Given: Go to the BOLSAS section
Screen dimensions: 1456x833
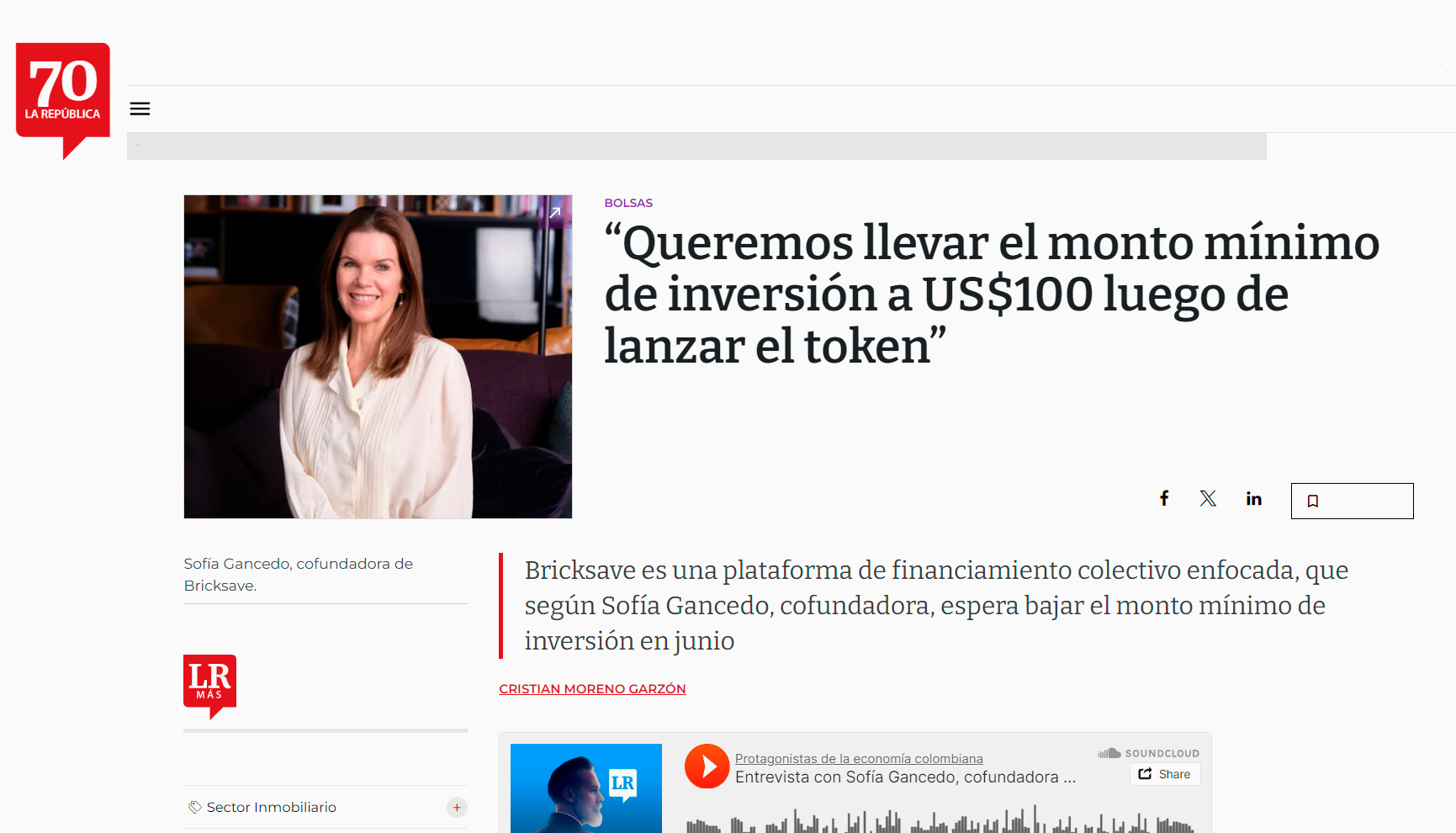Looking at the screenshot, I should pyautogui.click(x=627, y=202).
